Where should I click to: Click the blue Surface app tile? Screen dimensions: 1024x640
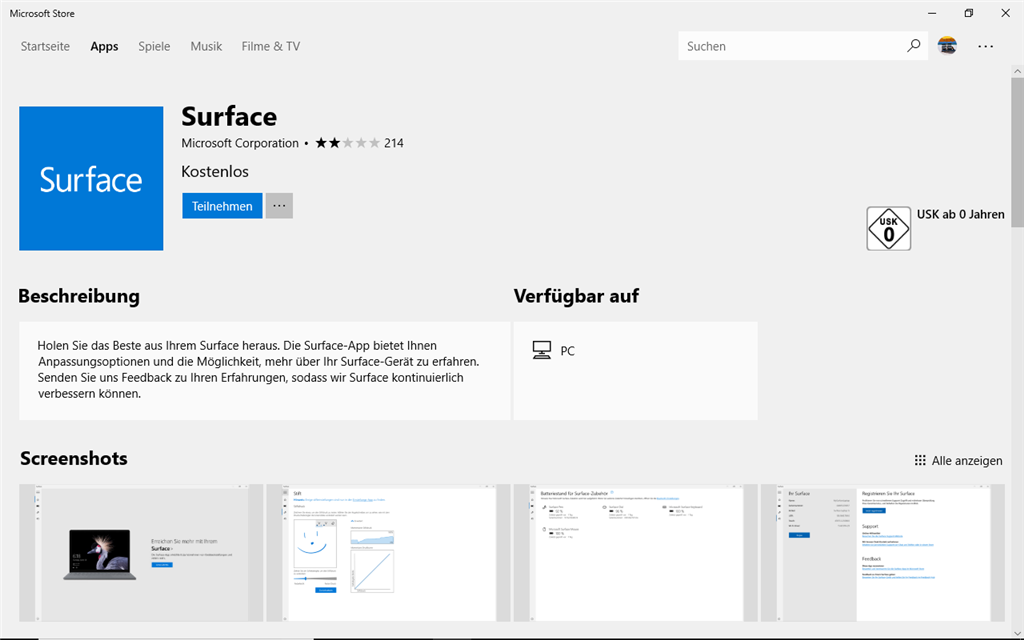(91, 178)
